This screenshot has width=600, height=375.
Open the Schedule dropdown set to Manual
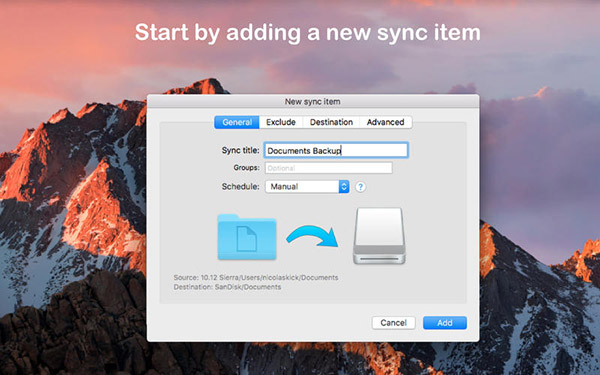(x=307, y=187)
